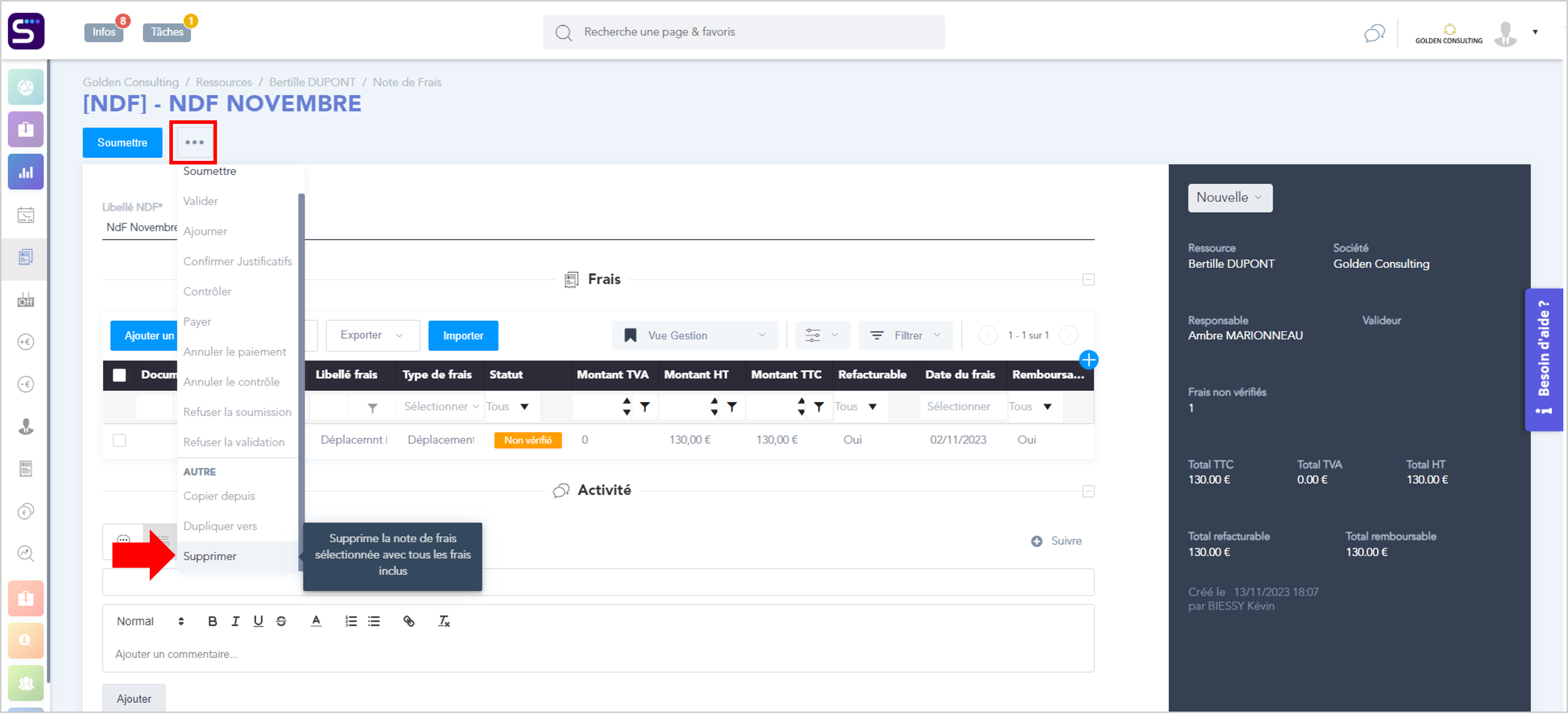Click the blue plus add-column icon
The height and width of the screenshot is (713, 1568).
(x=1088, y=360)
